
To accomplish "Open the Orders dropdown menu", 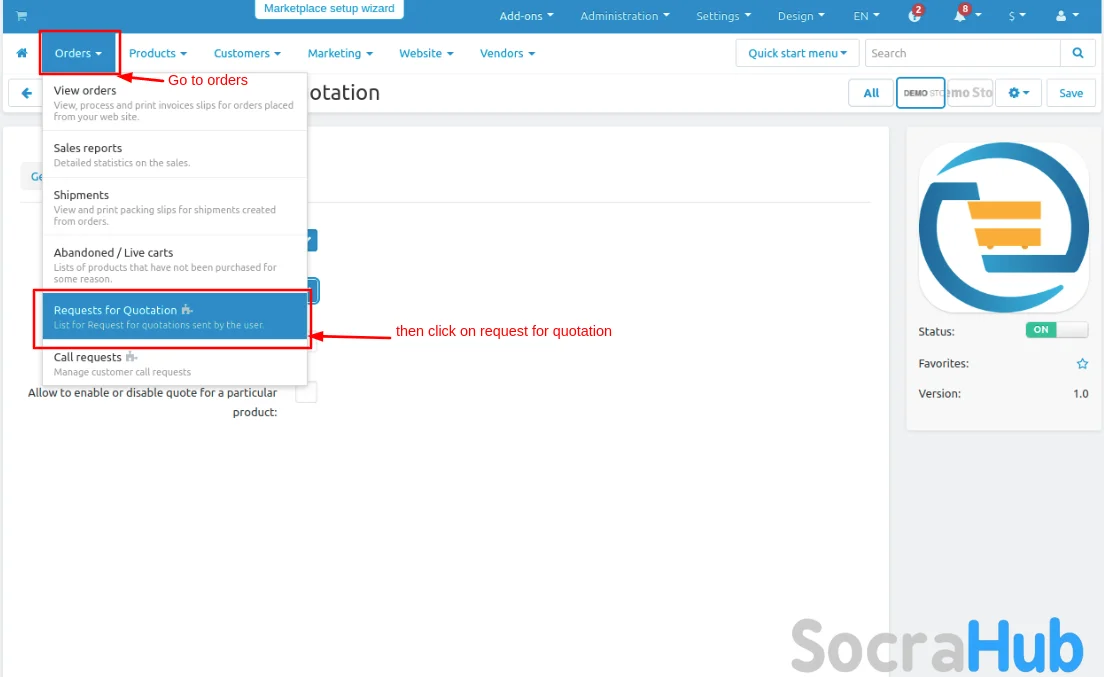I will point(78,53).
